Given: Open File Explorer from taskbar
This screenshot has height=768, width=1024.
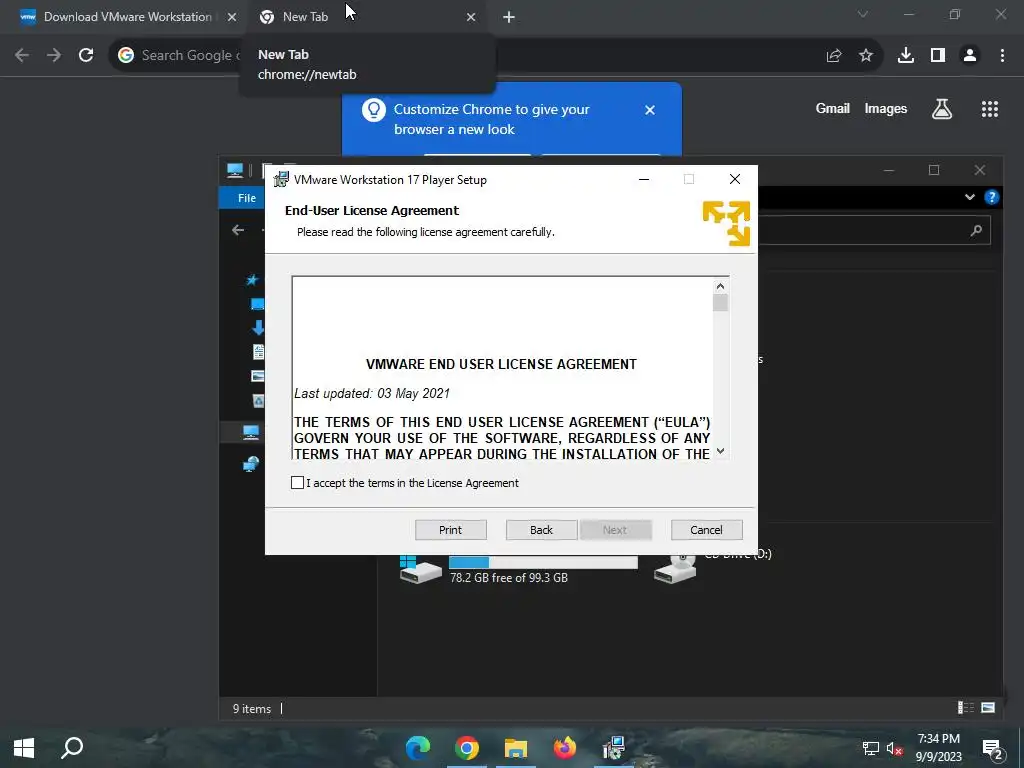Looking at the screenshot, I should [516, 748].
